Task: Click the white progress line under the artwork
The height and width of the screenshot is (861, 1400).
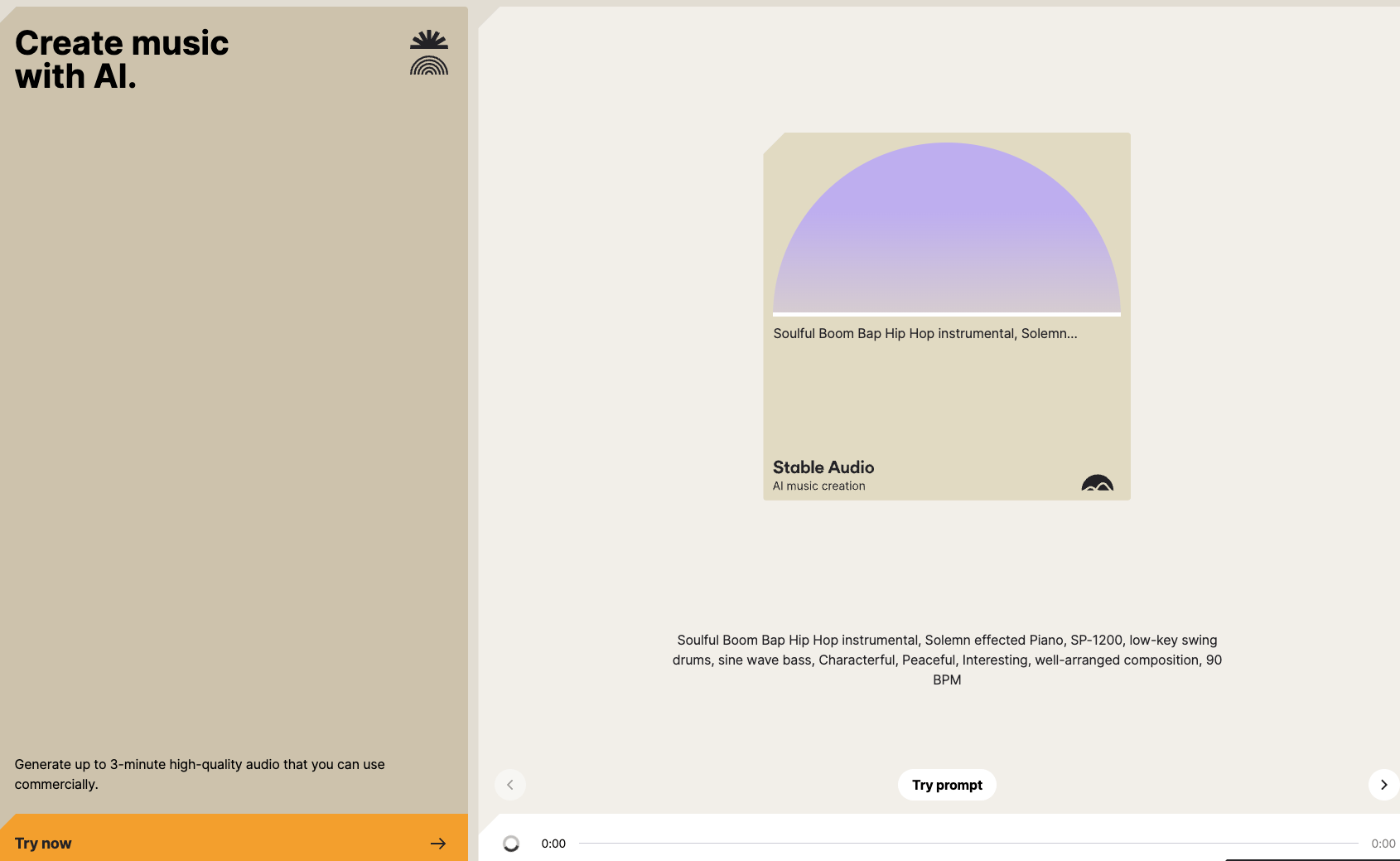Action: pyautogui.click(x=947, y=314)
